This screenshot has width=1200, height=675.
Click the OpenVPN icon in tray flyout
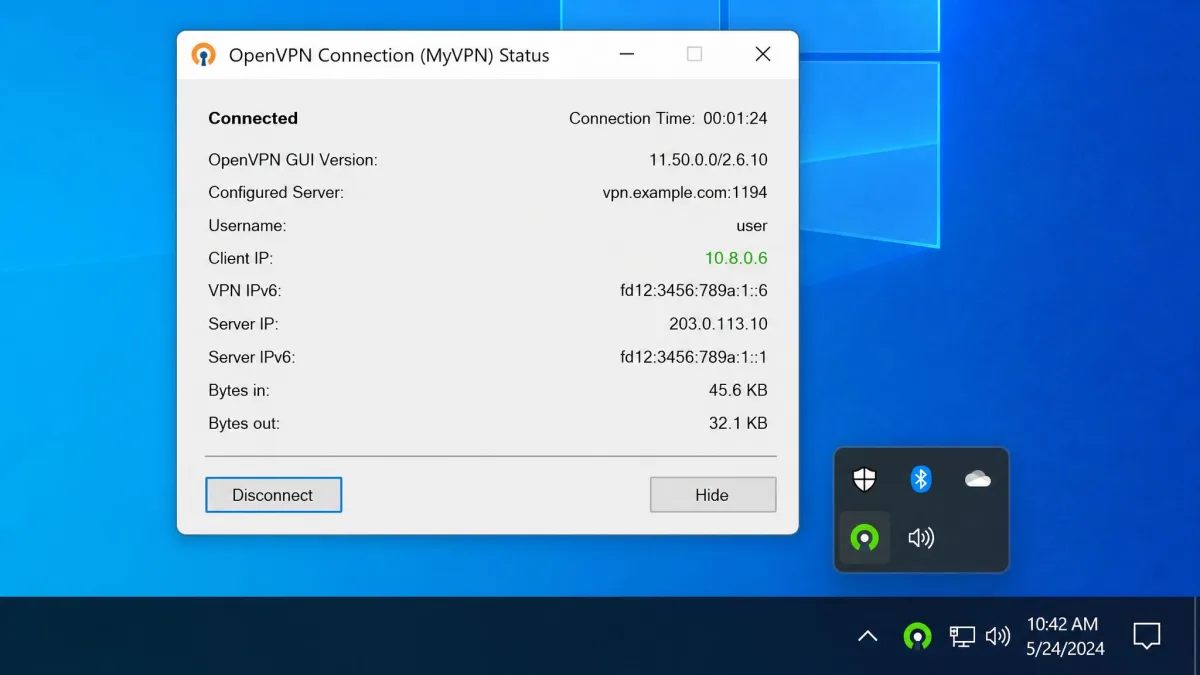point(864,538)
